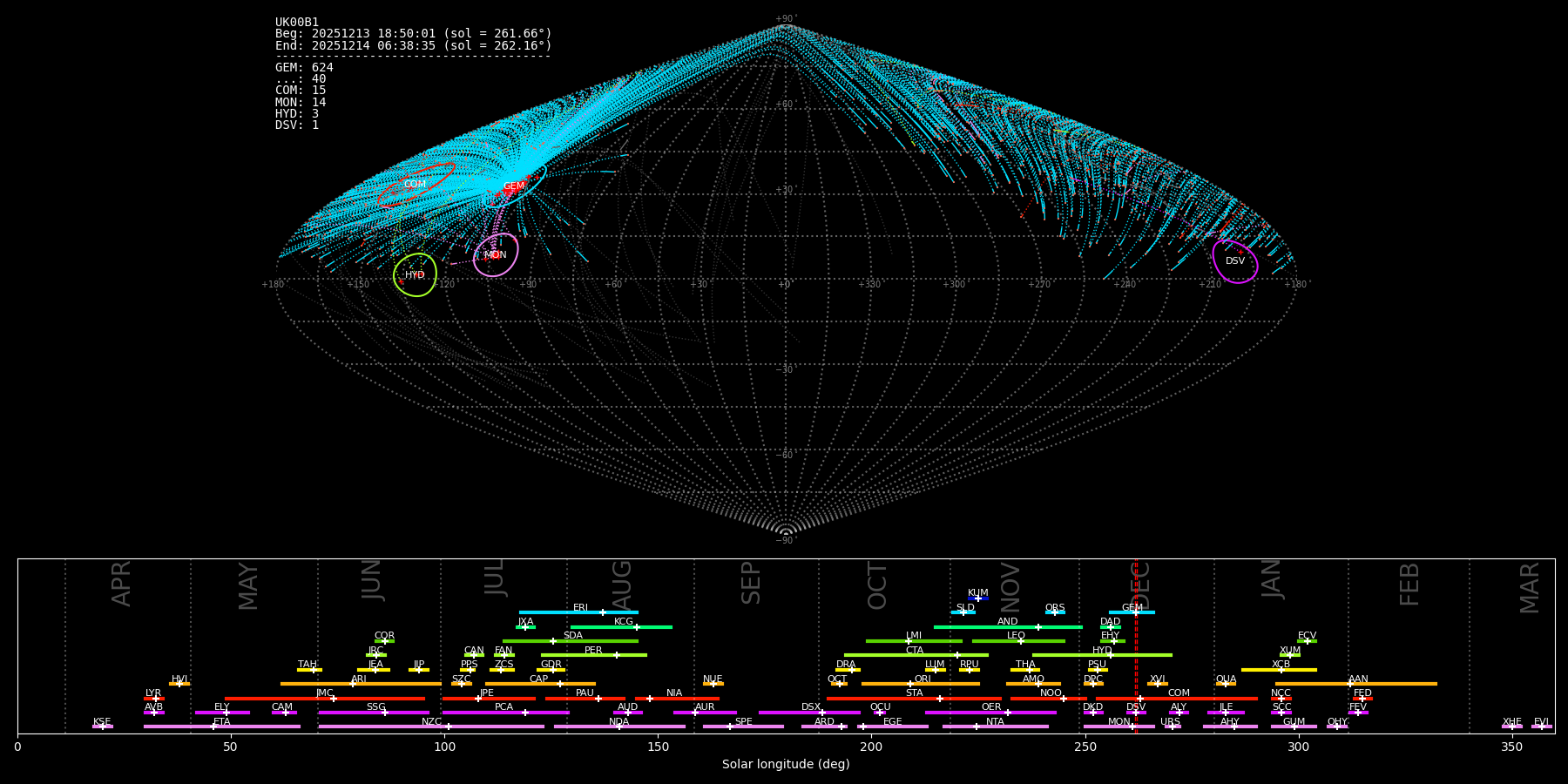Click the FEB month label on the timeline
The image size is (1568, 784).
(1409, 585)
